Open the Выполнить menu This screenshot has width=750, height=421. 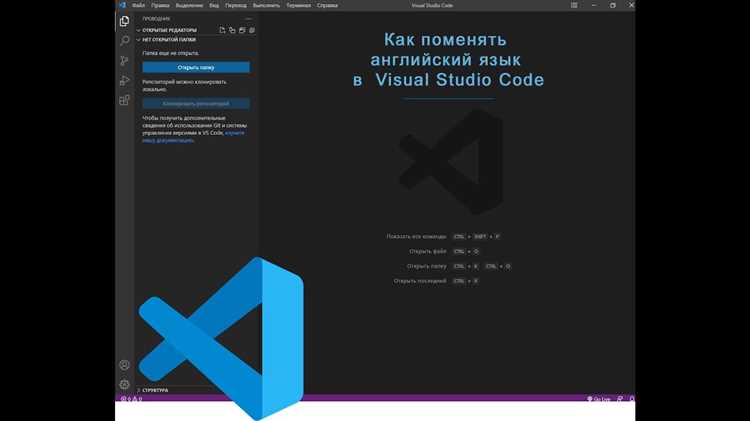266,5
